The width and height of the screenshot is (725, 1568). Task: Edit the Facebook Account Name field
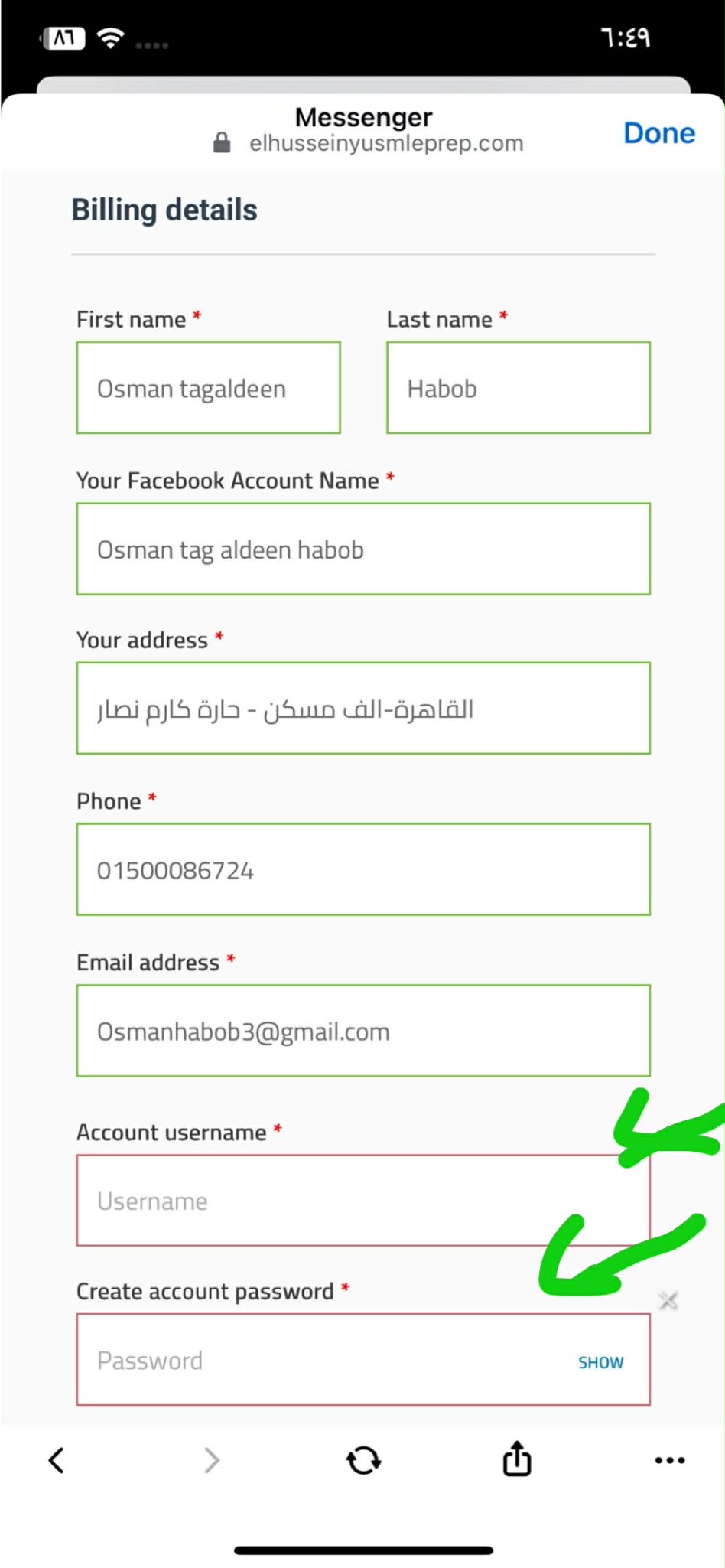[363, 549]
